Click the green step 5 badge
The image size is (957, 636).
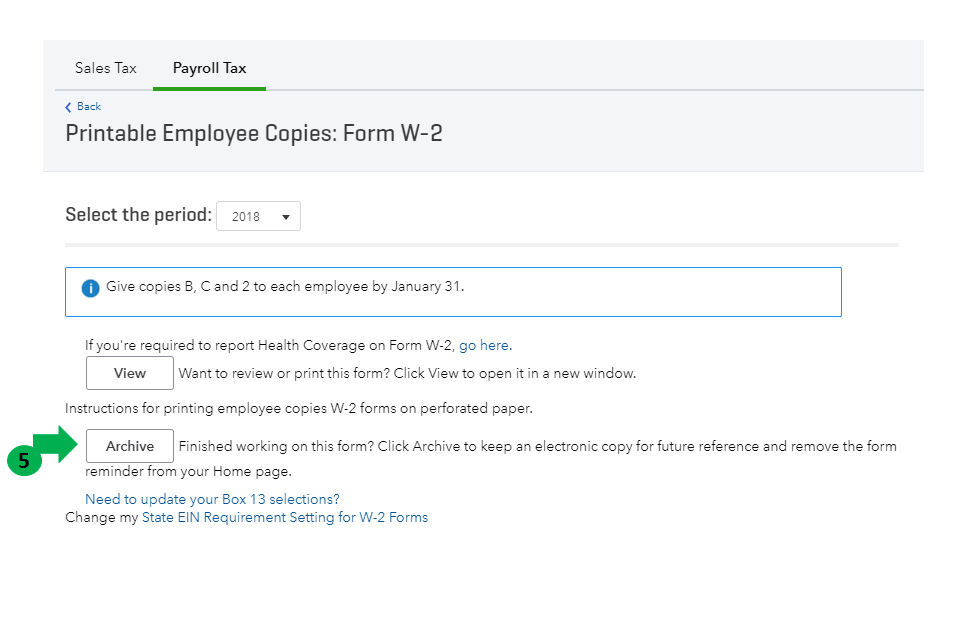pos(23,462)
